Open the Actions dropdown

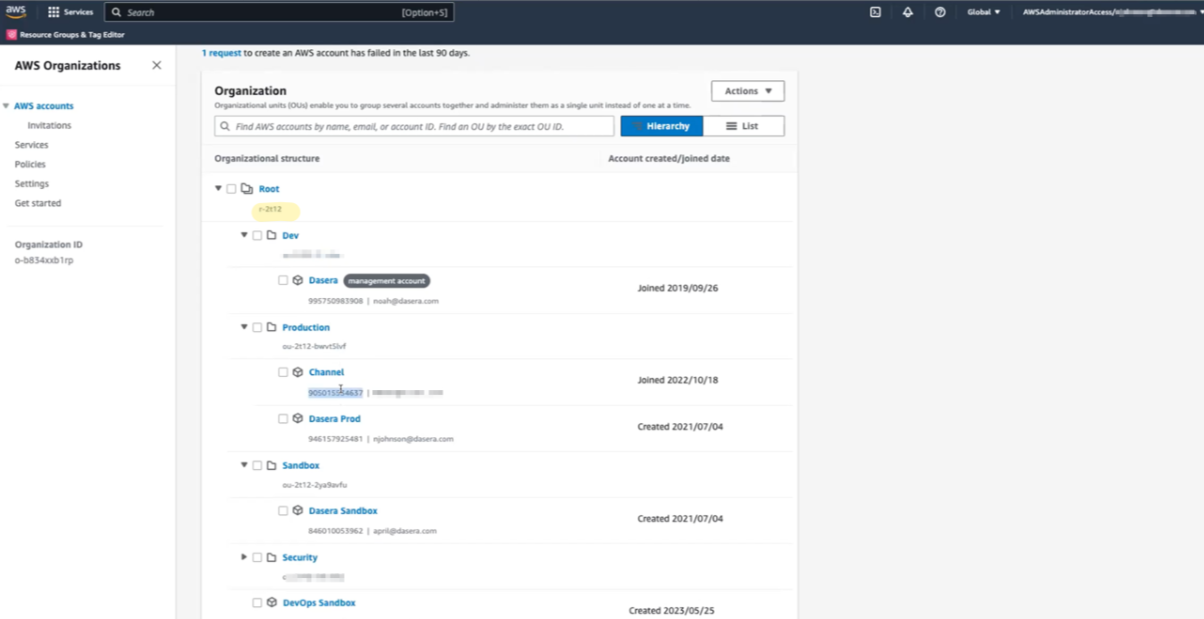747,91
